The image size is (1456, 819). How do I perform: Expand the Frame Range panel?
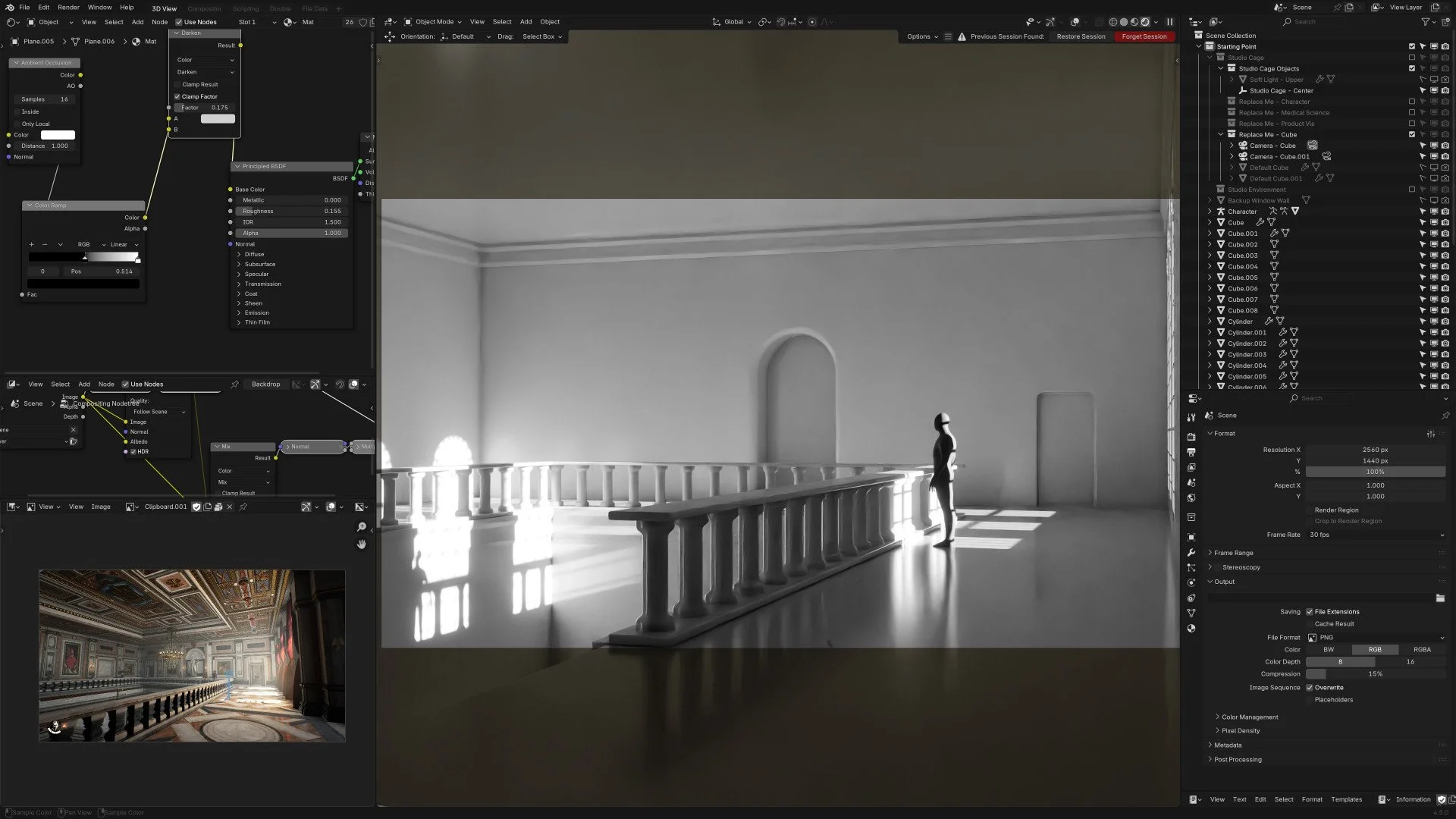point(1233,553)
